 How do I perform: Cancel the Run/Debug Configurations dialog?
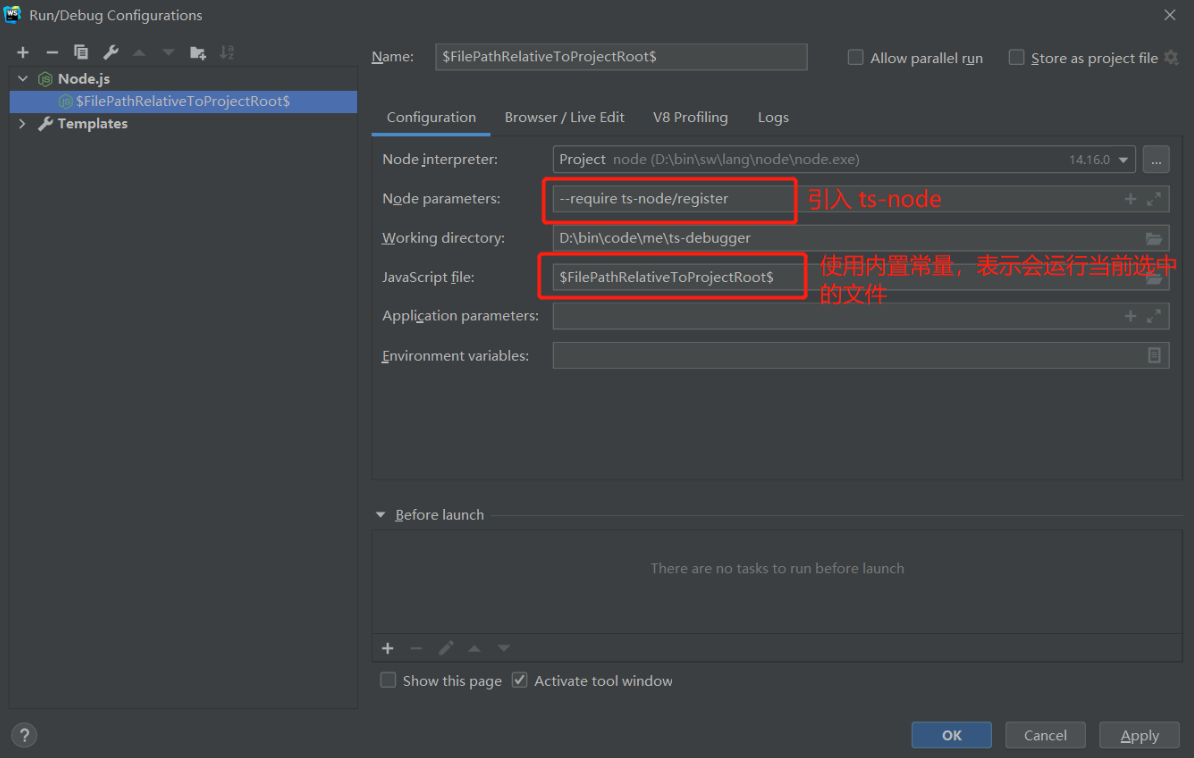pos(1045,734)
